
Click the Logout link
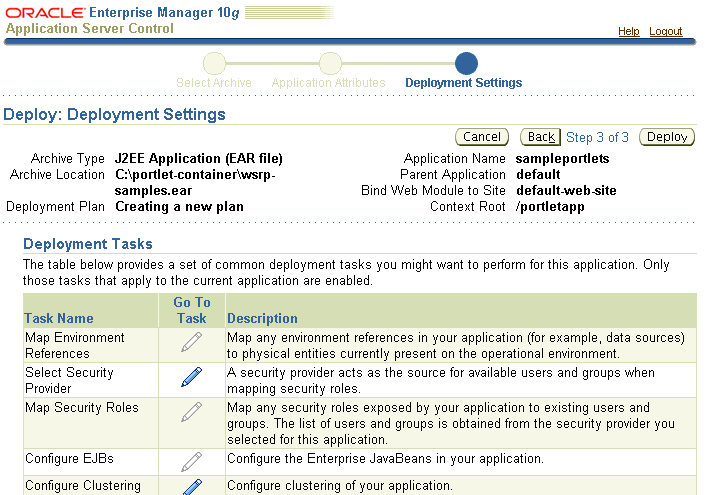666,31
